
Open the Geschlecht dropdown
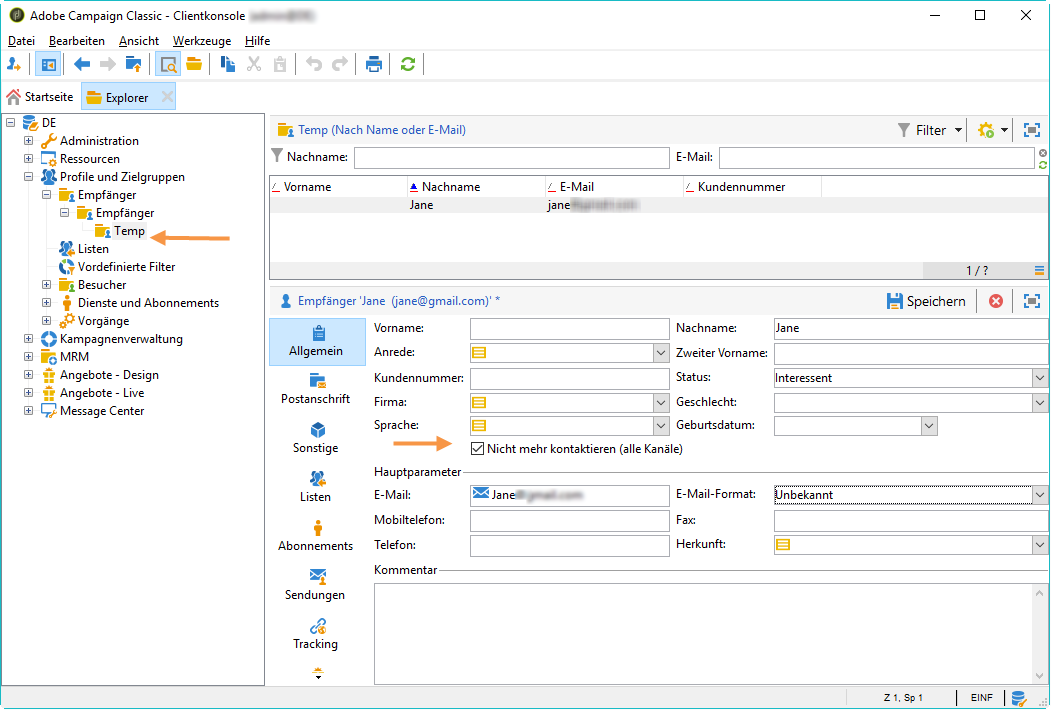[x=1040, y=402]
